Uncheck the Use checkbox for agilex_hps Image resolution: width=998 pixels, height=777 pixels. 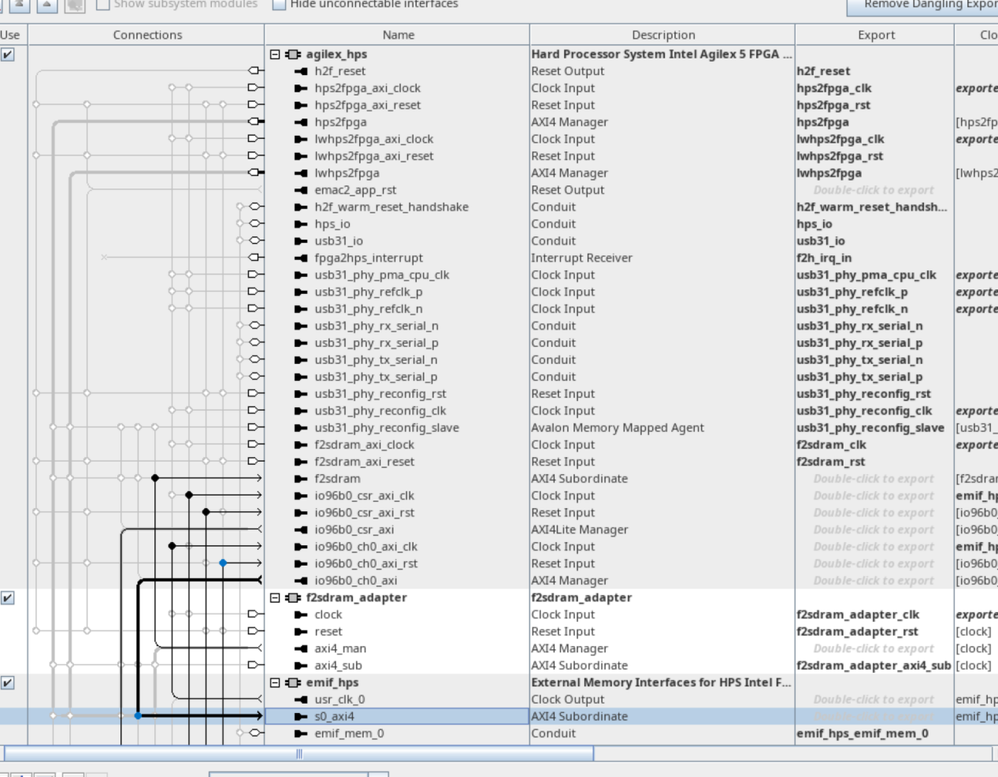(x=8, y=55)
